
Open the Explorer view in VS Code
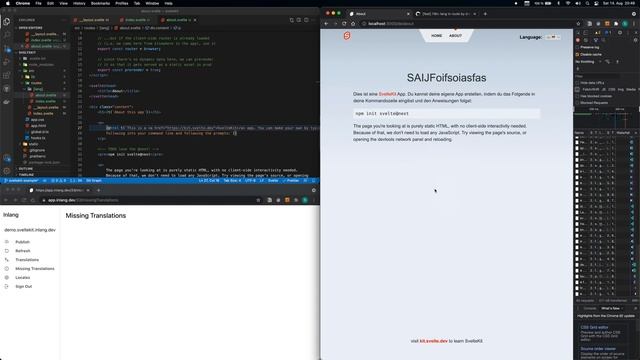(x=7, y=21)
